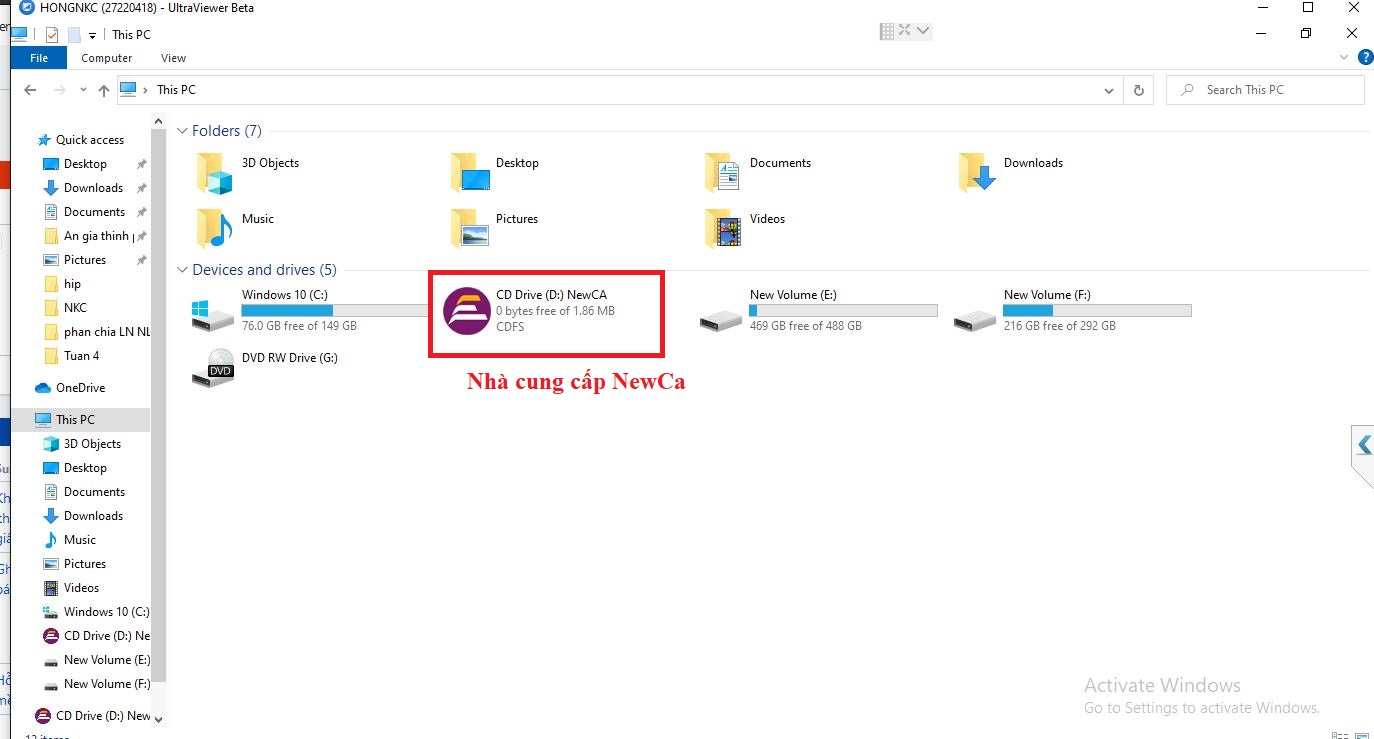Click the UltraViewer fullscreen arrows icon

(904, 30)
